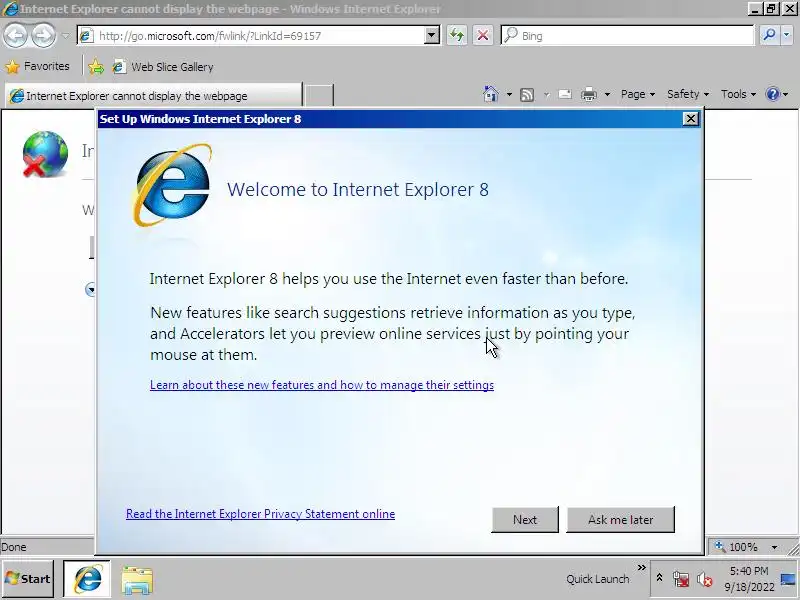Click the network status tray icon

coord(680,579)
